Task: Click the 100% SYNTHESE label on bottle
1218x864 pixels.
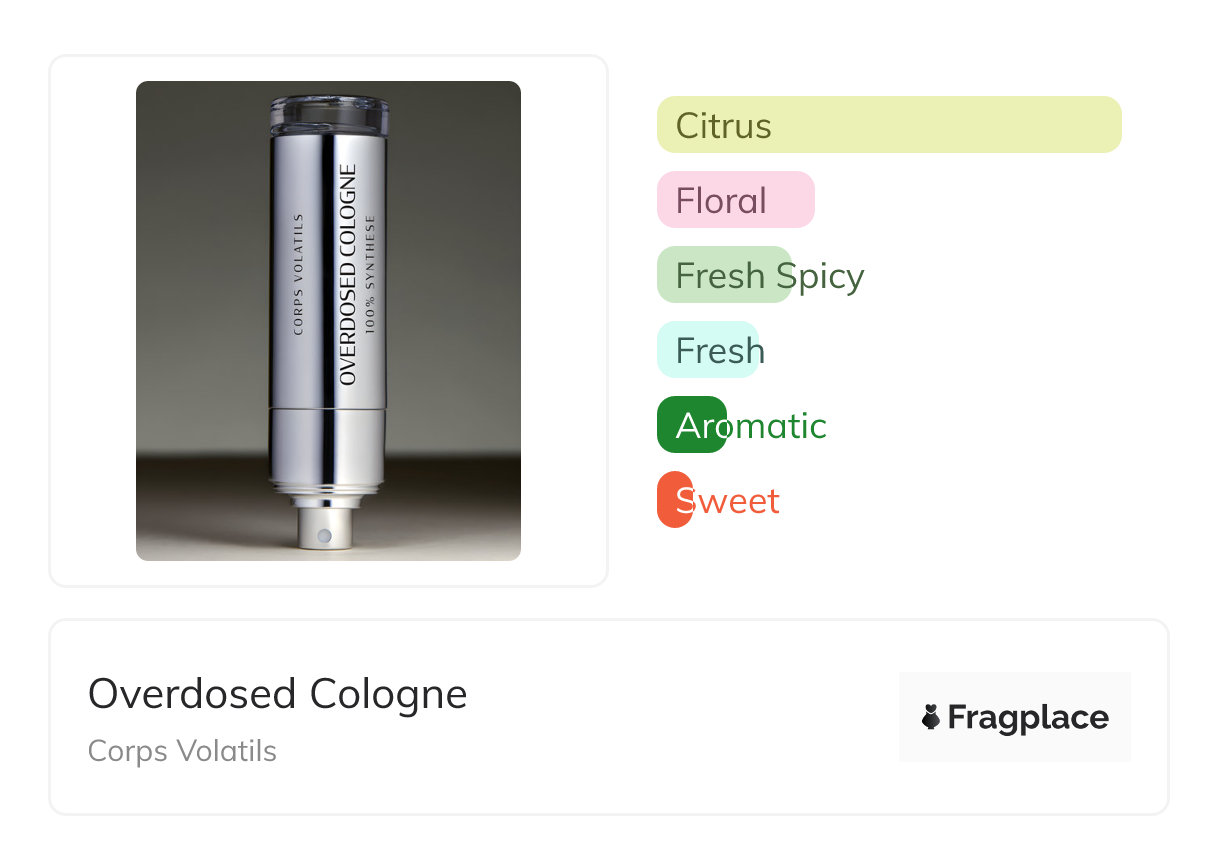Action: click(x=371, y=273)
